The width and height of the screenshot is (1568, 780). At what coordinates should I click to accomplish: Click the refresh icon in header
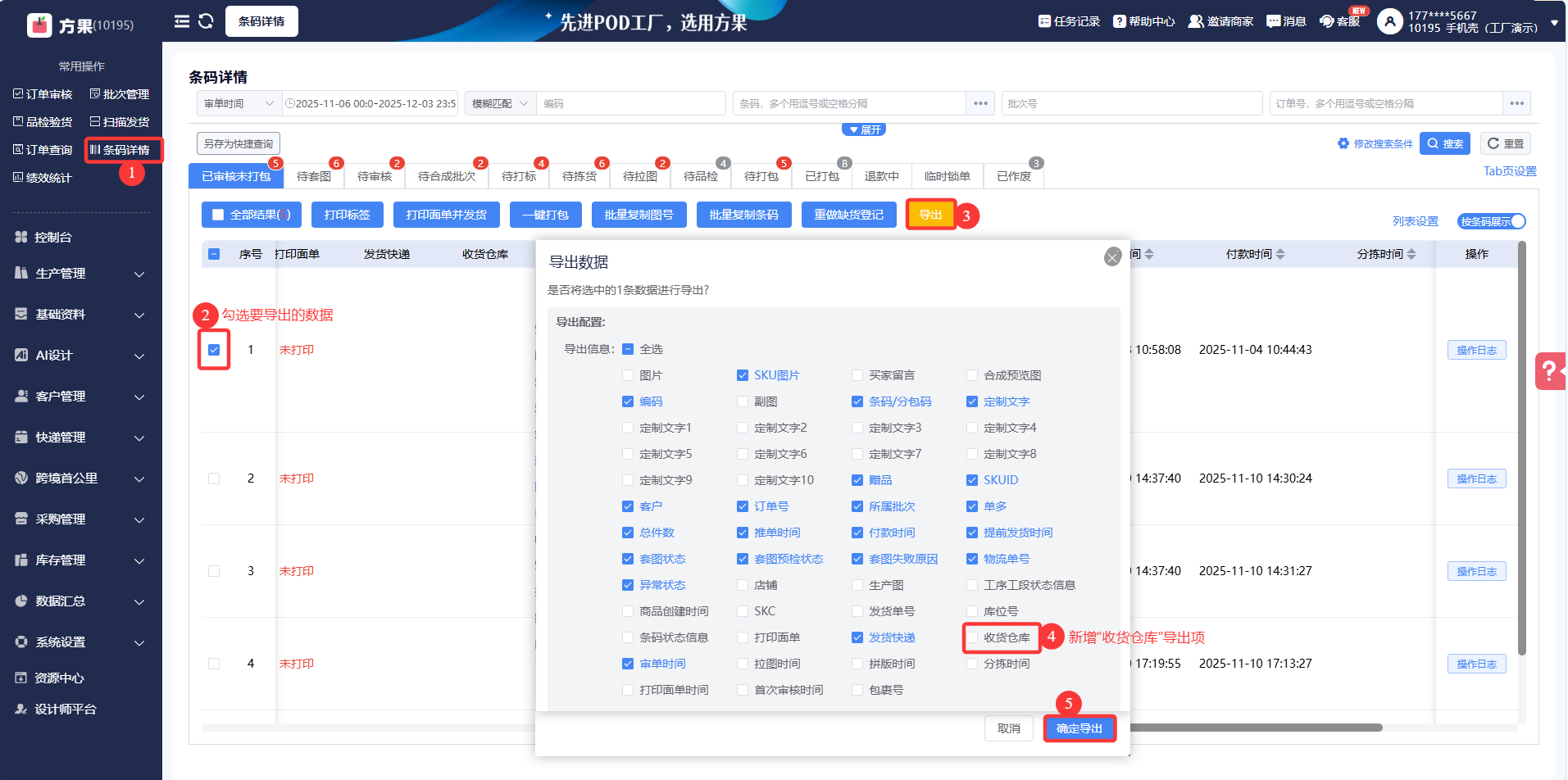point(206,21)
